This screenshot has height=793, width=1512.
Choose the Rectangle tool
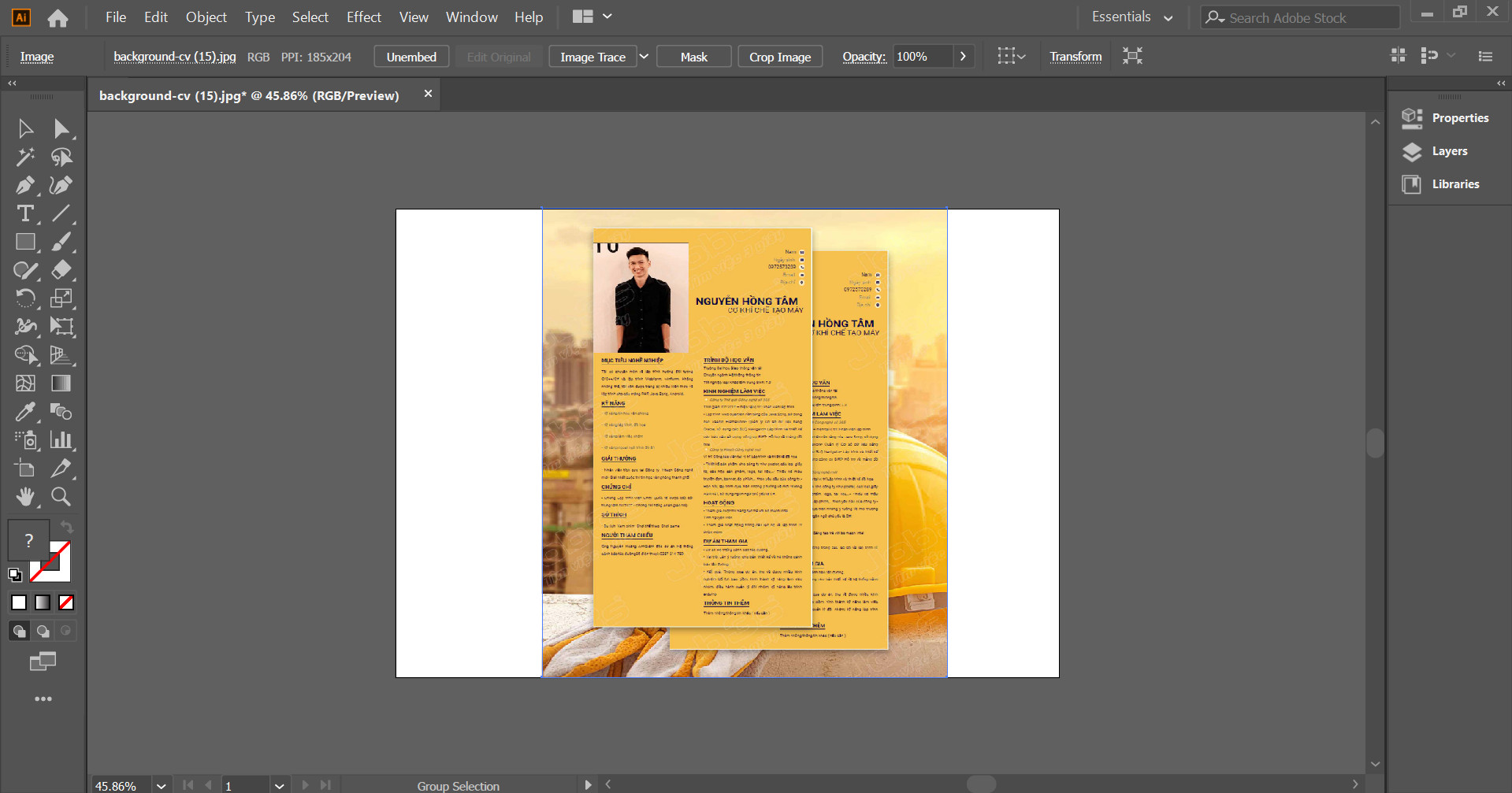click(25, 242)
